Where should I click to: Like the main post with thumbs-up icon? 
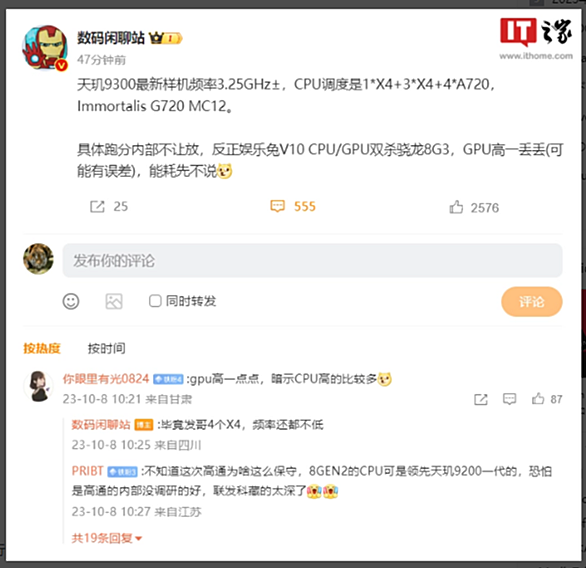(x=456, y=207)
